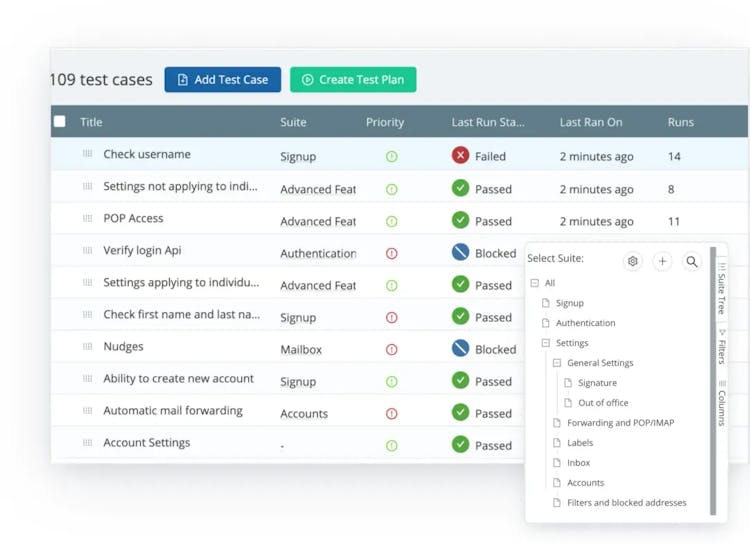Screen dimensions: 750x544
Task: Select the Authentication suite in tree
Action: (x=585, y=323)
